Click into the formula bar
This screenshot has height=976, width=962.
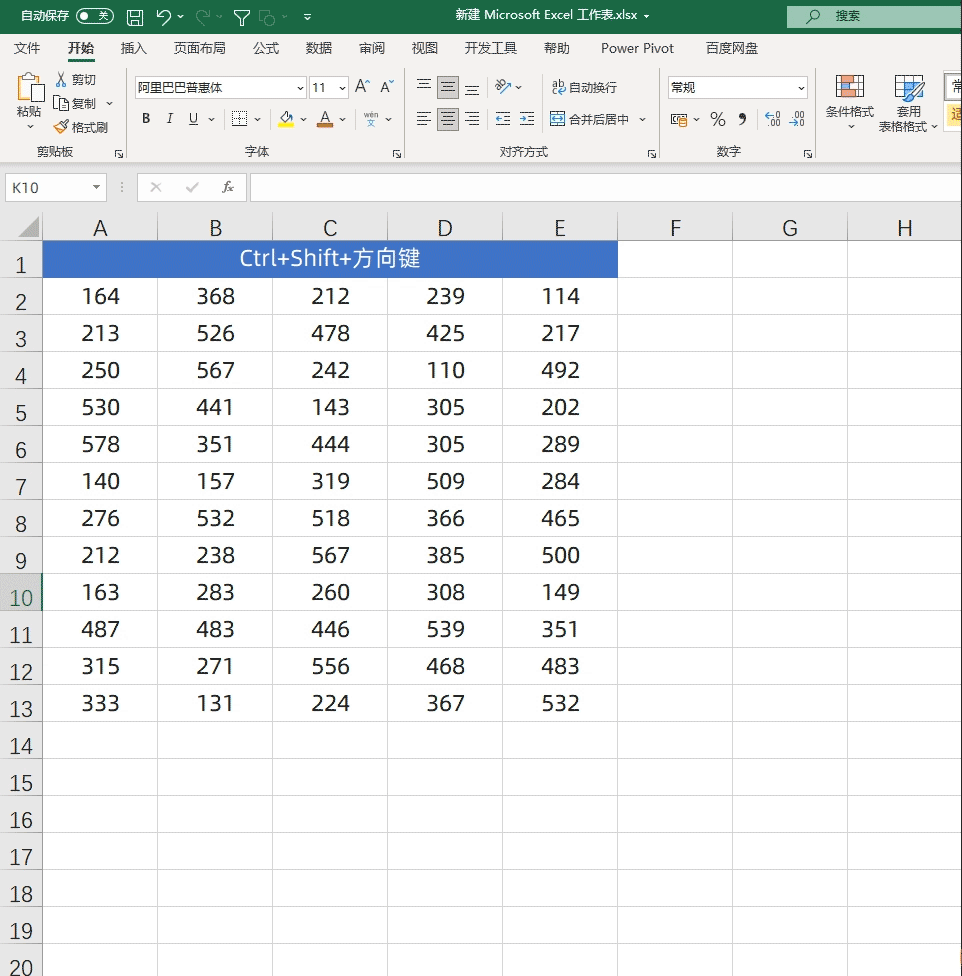coord(605,187)
